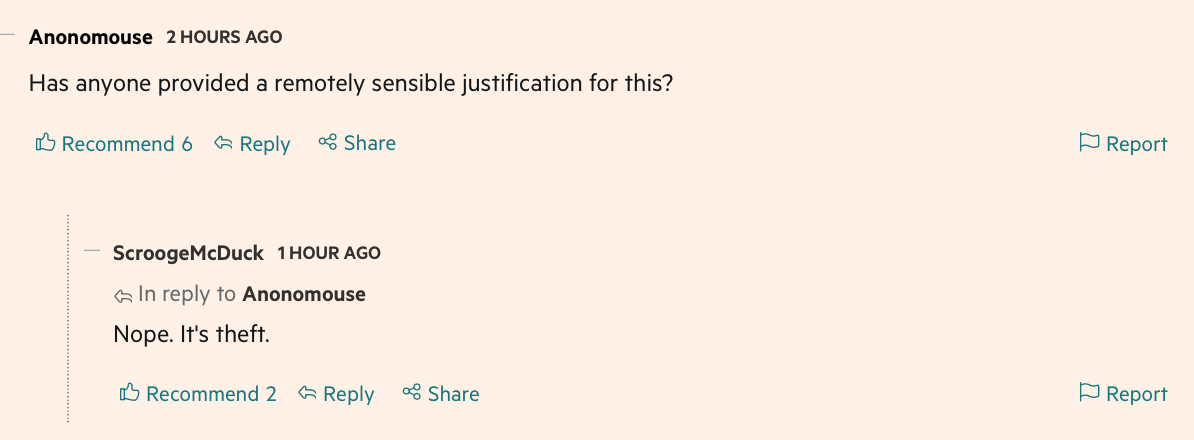Screen dimensions: 1194x440
Task: Click the share icon under Anonomouse's comment
Action: (327, 143)
